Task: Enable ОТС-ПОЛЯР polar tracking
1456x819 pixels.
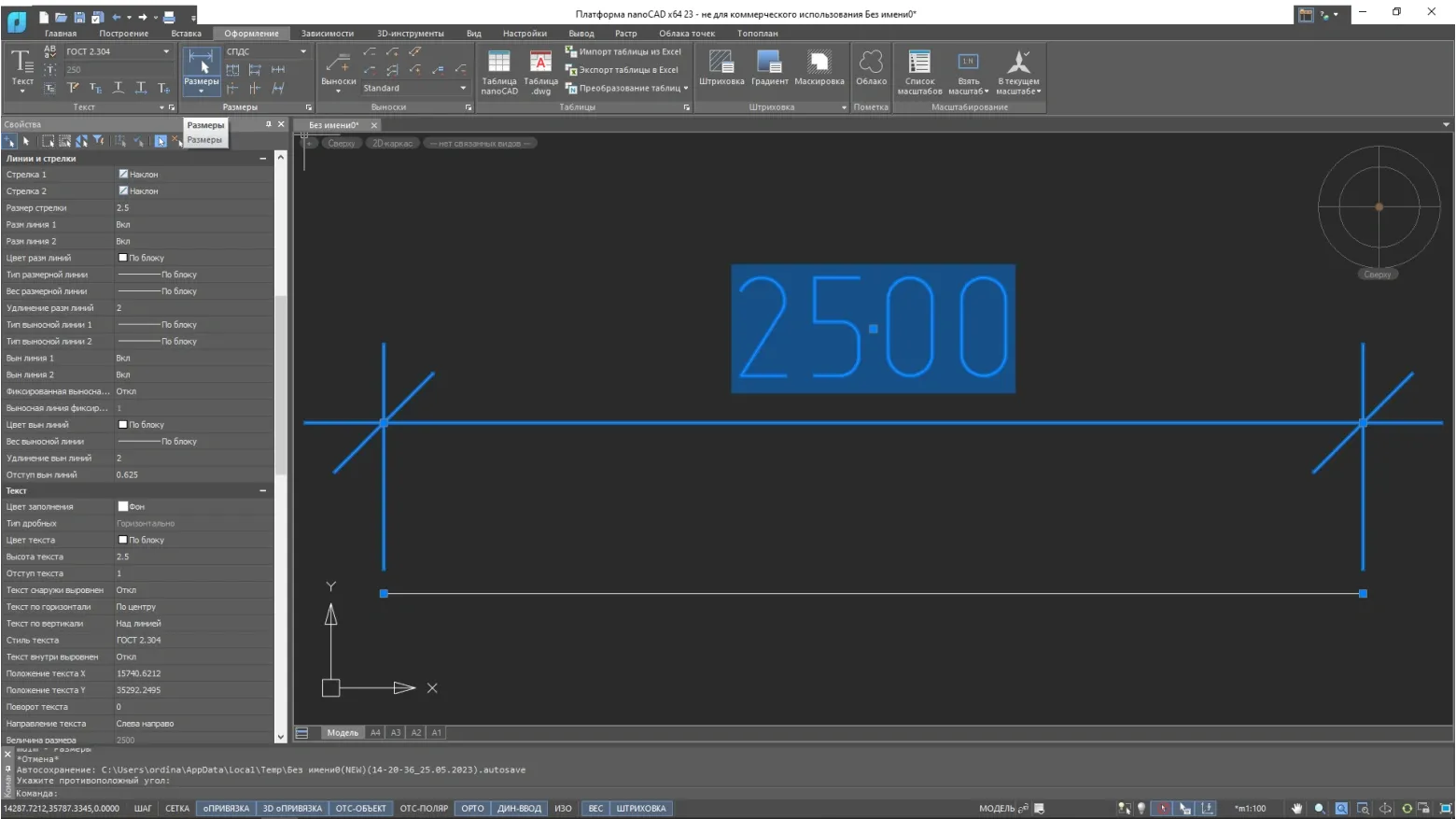Action: 424,809
